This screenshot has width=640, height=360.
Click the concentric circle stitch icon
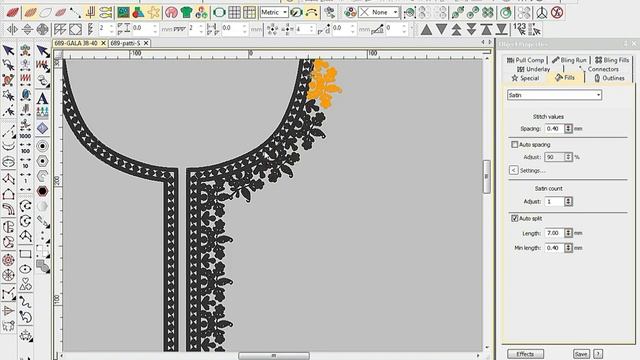[x=42, y=146]
